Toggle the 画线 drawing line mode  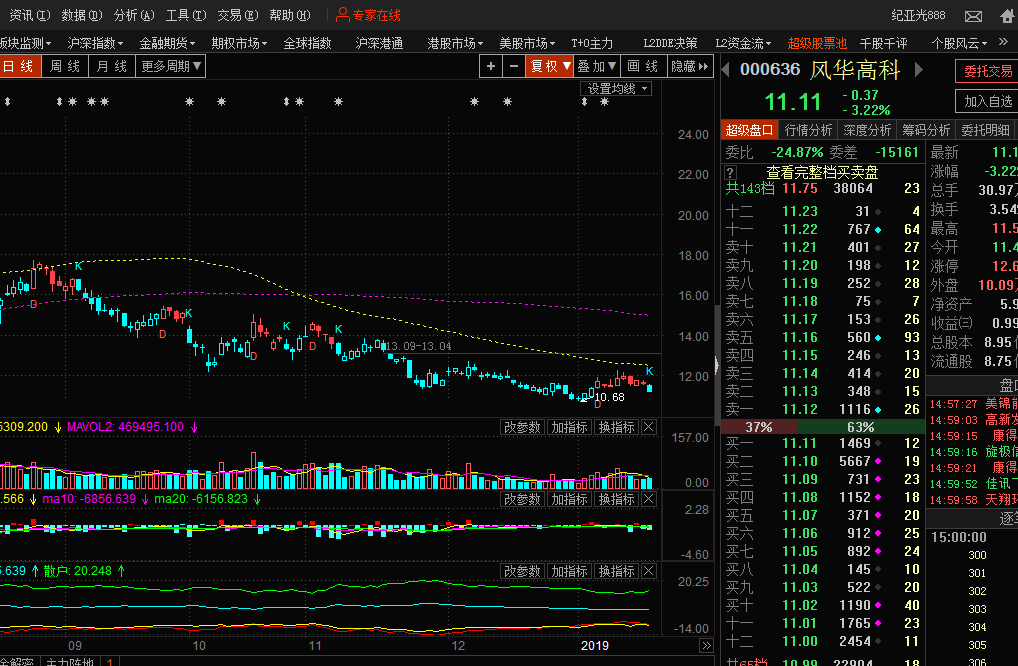point(643,66)
